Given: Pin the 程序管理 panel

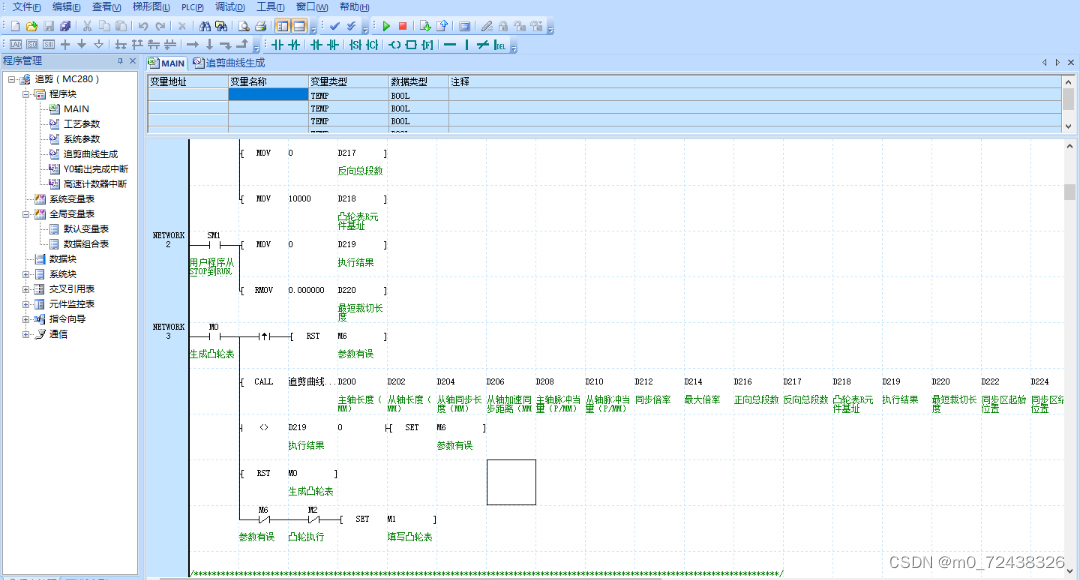Looking at the screenshot, I should coord(120,61).
